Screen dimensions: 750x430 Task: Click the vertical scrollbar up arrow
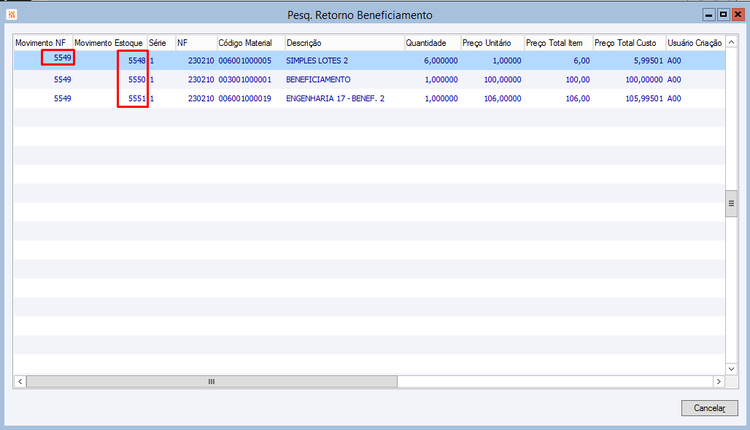(731, 42)
